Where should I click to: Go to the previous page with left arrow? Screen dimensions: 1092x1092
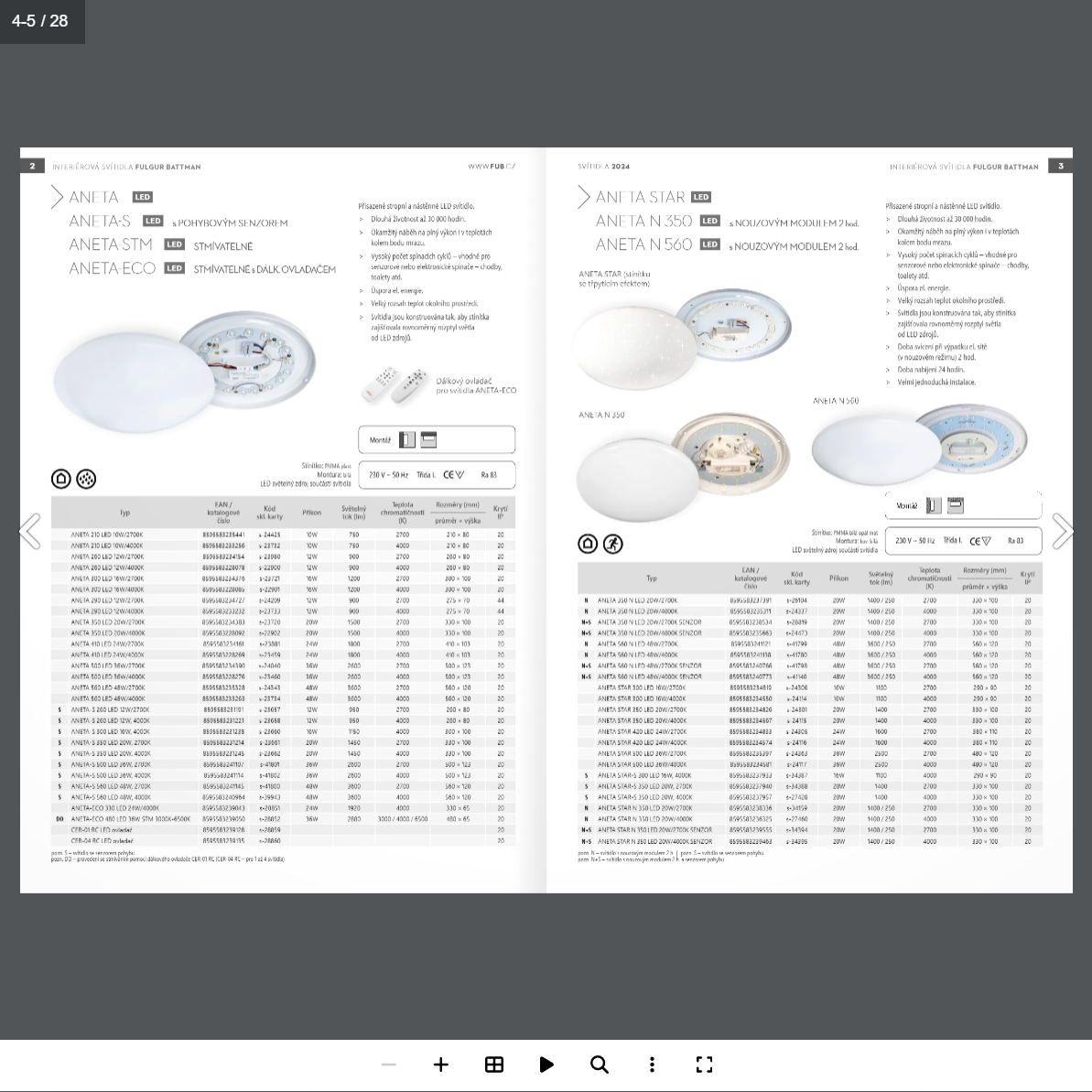point(30,532)
